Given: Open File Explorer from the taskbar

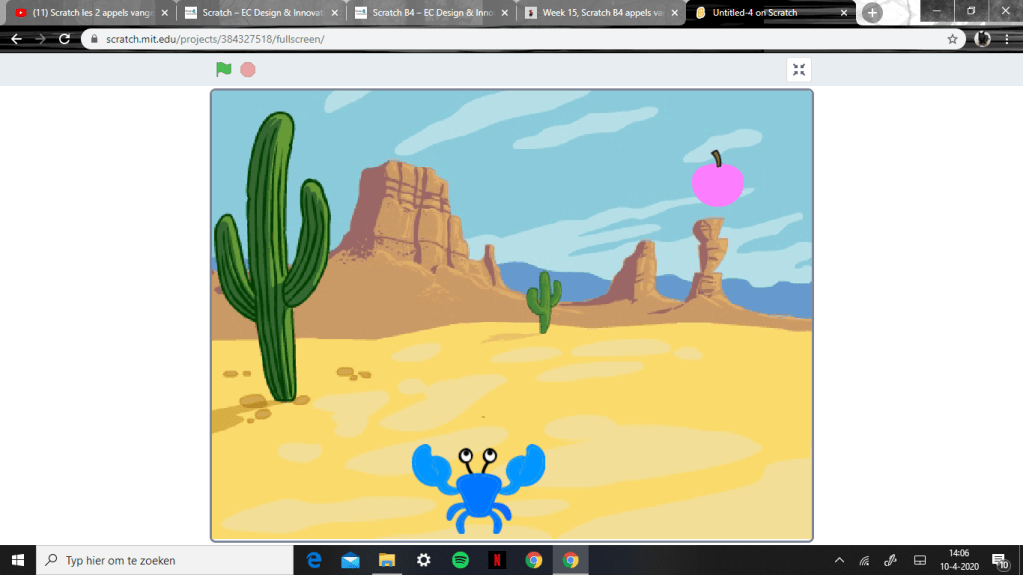Looking at the screenshot, I should point(386,560).
